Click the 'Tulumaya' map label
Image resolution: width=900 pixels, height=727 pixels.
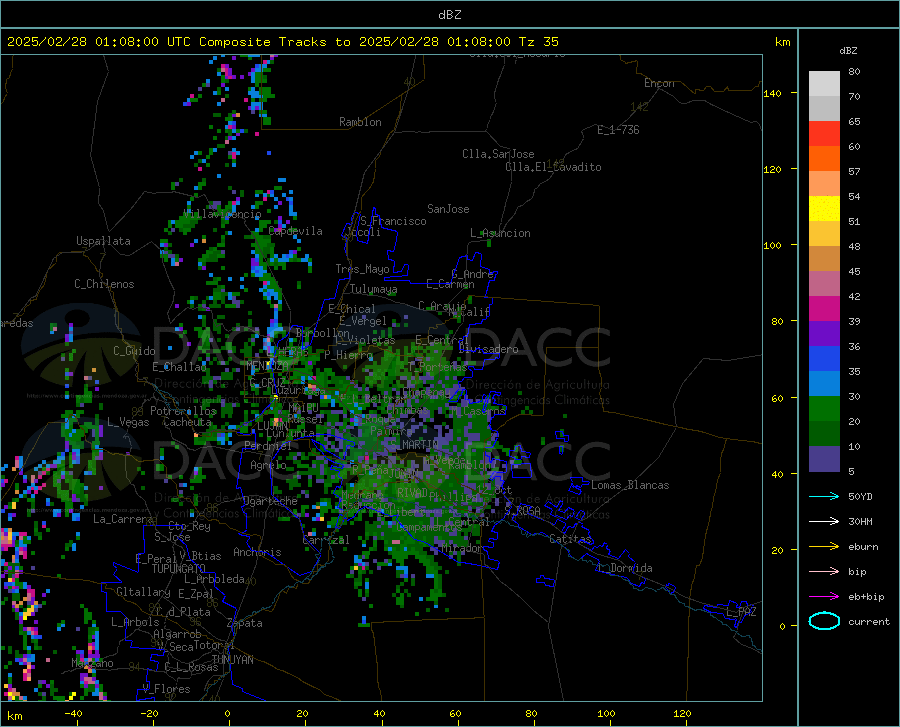(x=373, y=289)
